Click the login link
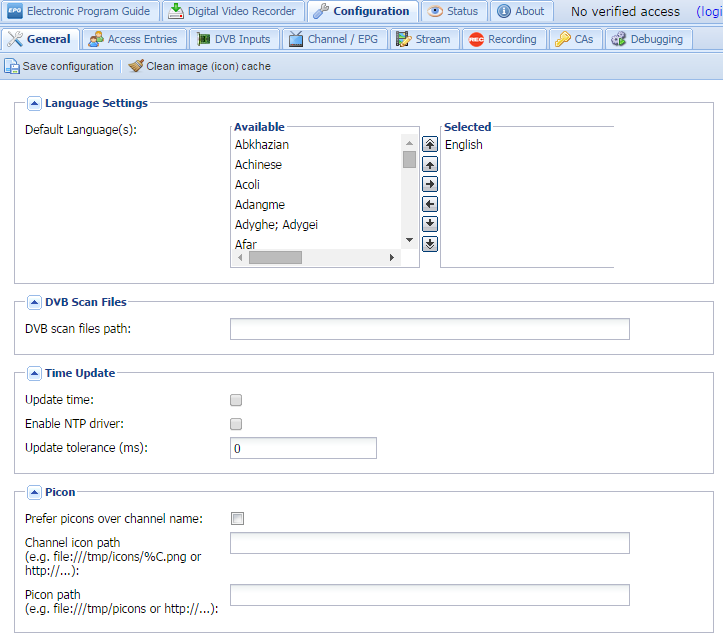Viewport: 723px width, 636px height. pyautogui.click(x=709, y=12)
